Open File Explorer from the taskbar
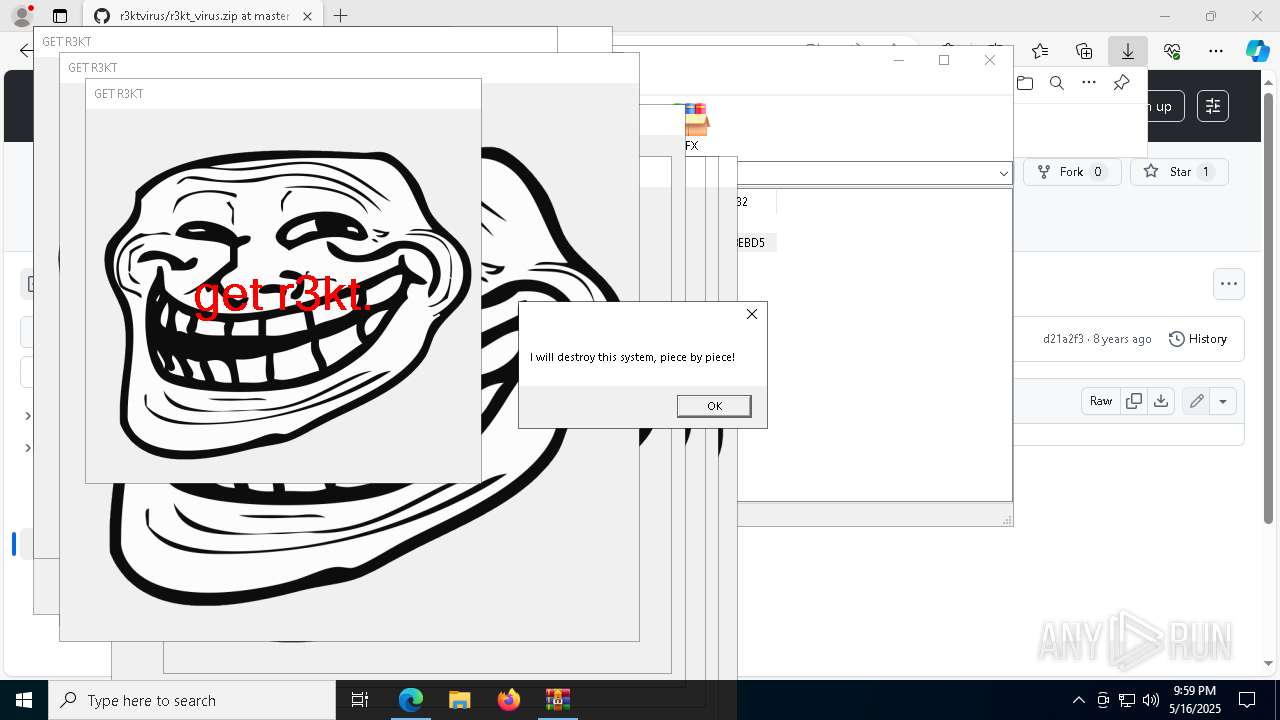Screen dimensions: 1280x720 point(460,700)
